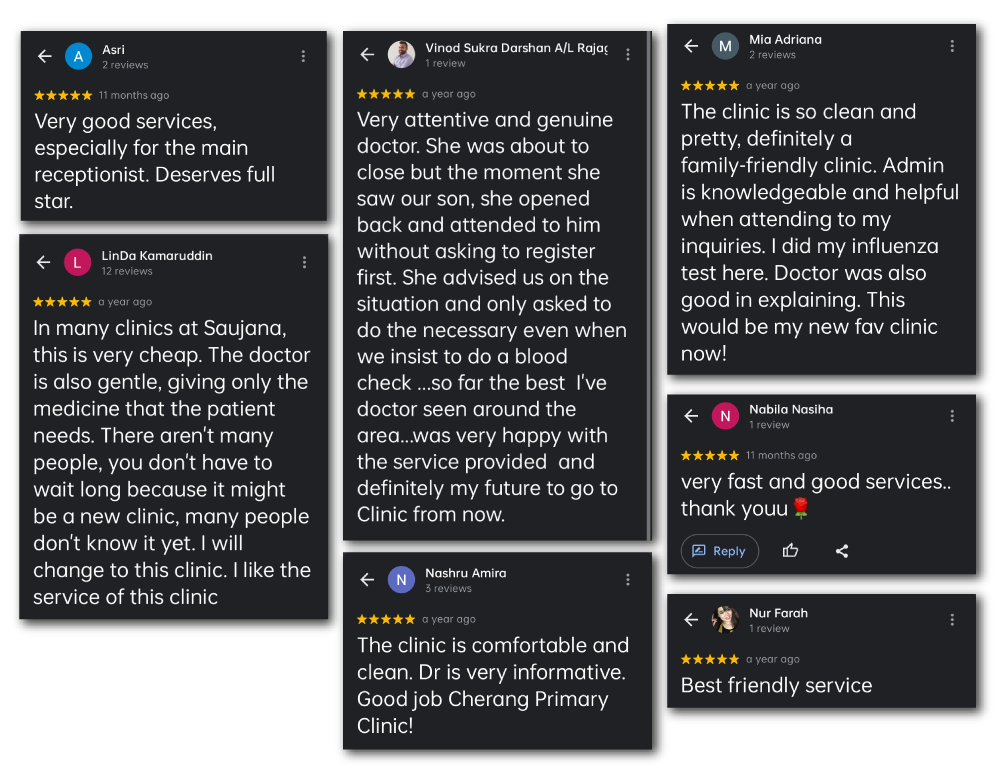Viewport: 1000px width, 783px height.
Task: Go back from Asri's review
Action: [x=44, y=56]
